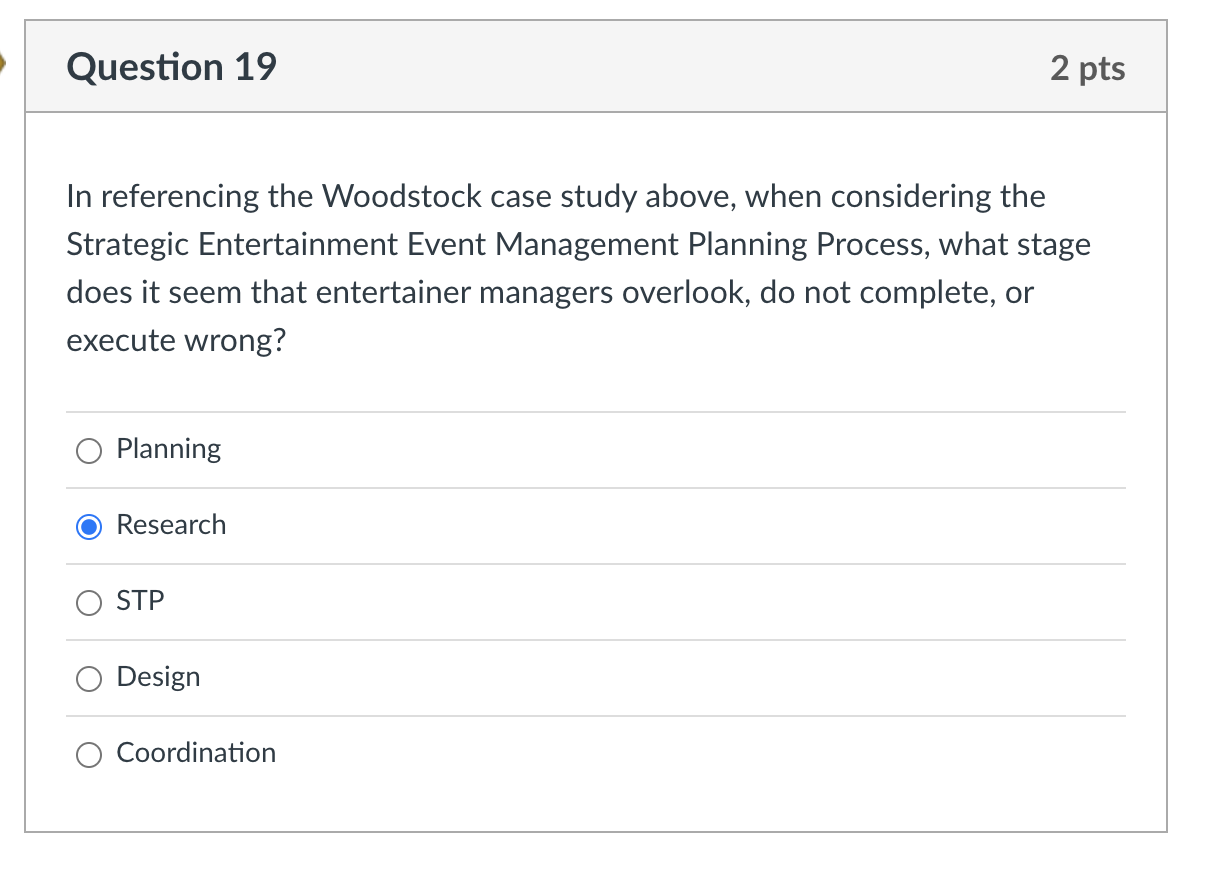Click the yellow question flag marker
This screenshot has height=874, width=1210.
(4, 62)
